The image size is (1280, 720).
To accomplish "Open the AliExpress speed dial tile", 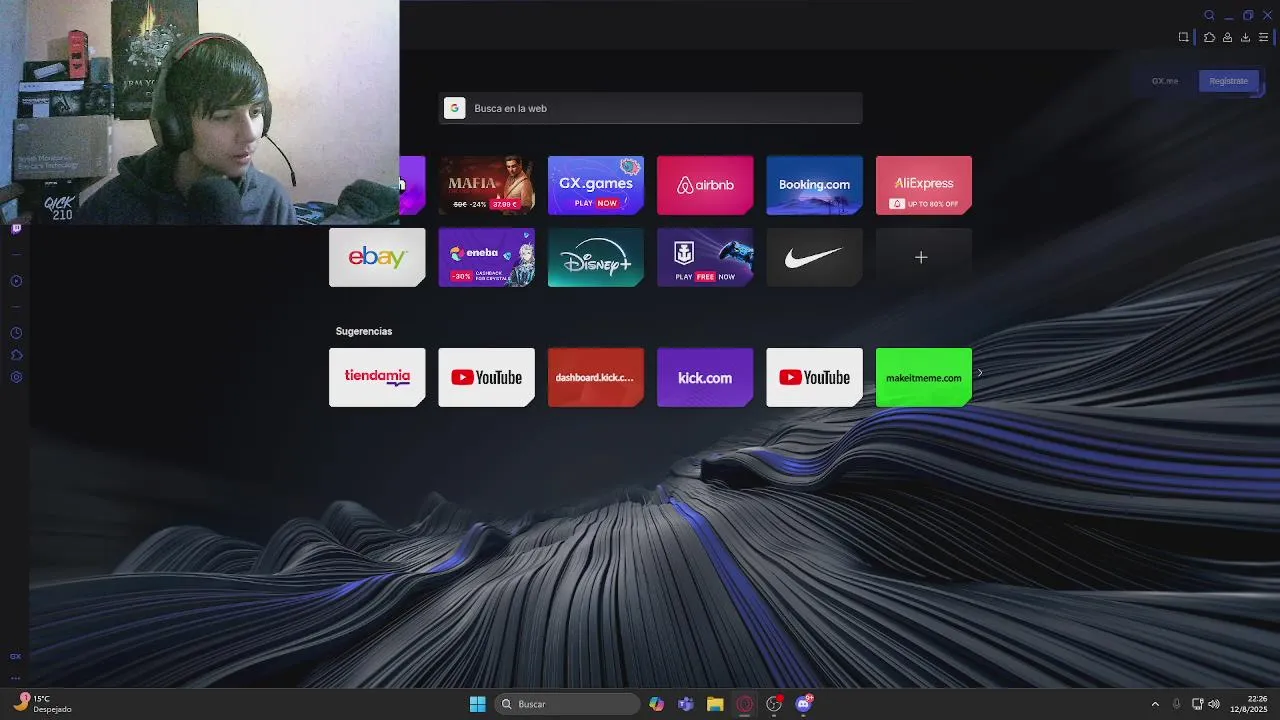I will pos(924,185).
